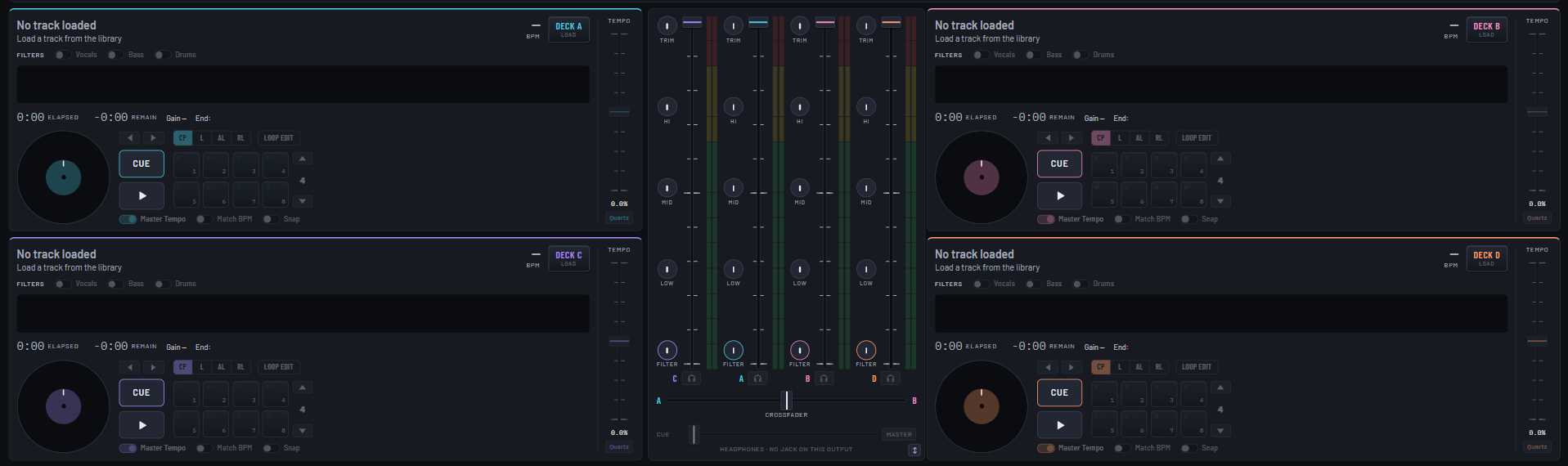1568x466 pixels.
Task: Enable the Bass filter on Deck D
Action: (x=1033, y=284)
